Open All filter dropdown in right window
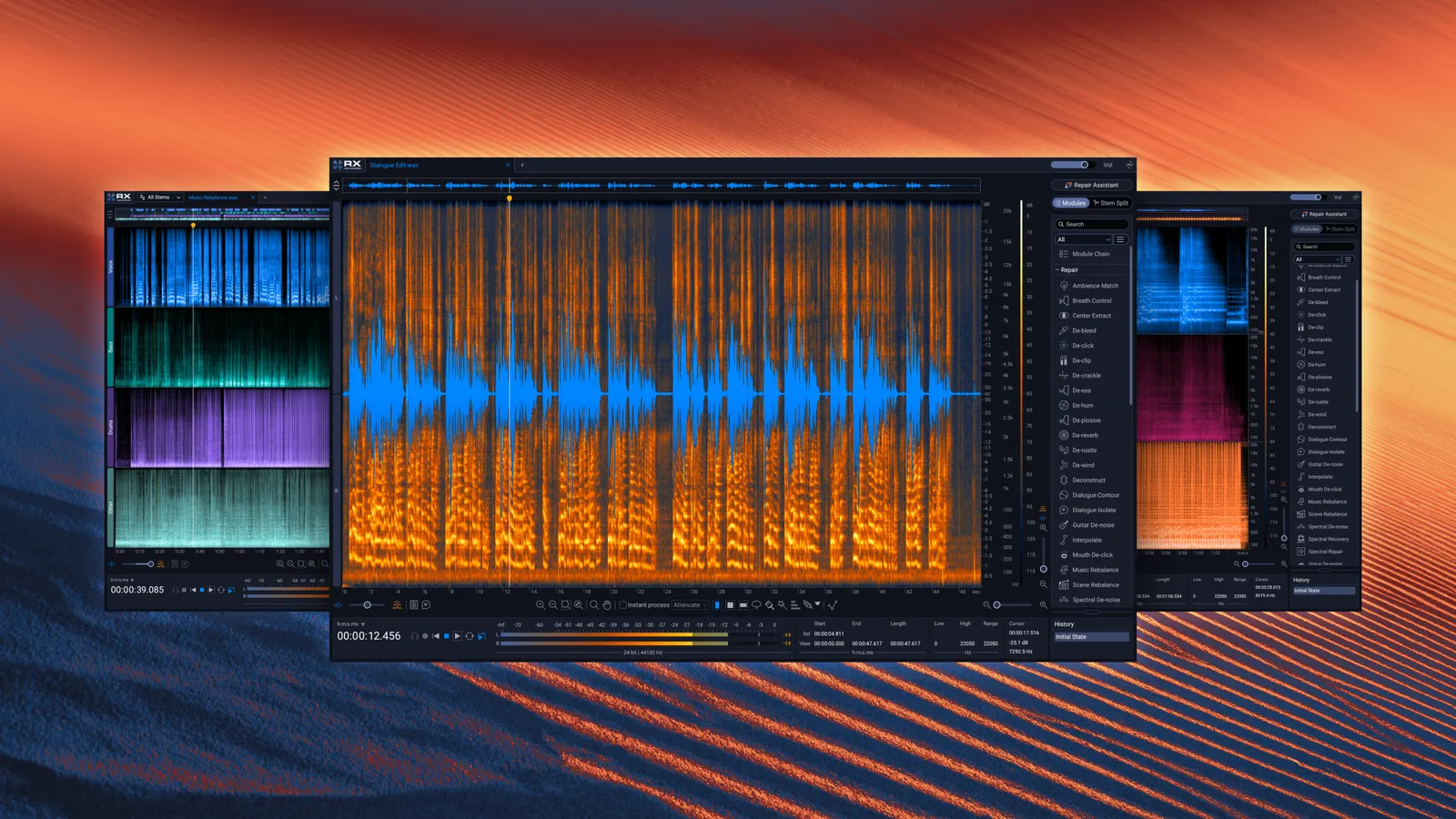 [x=1317, y=259]
